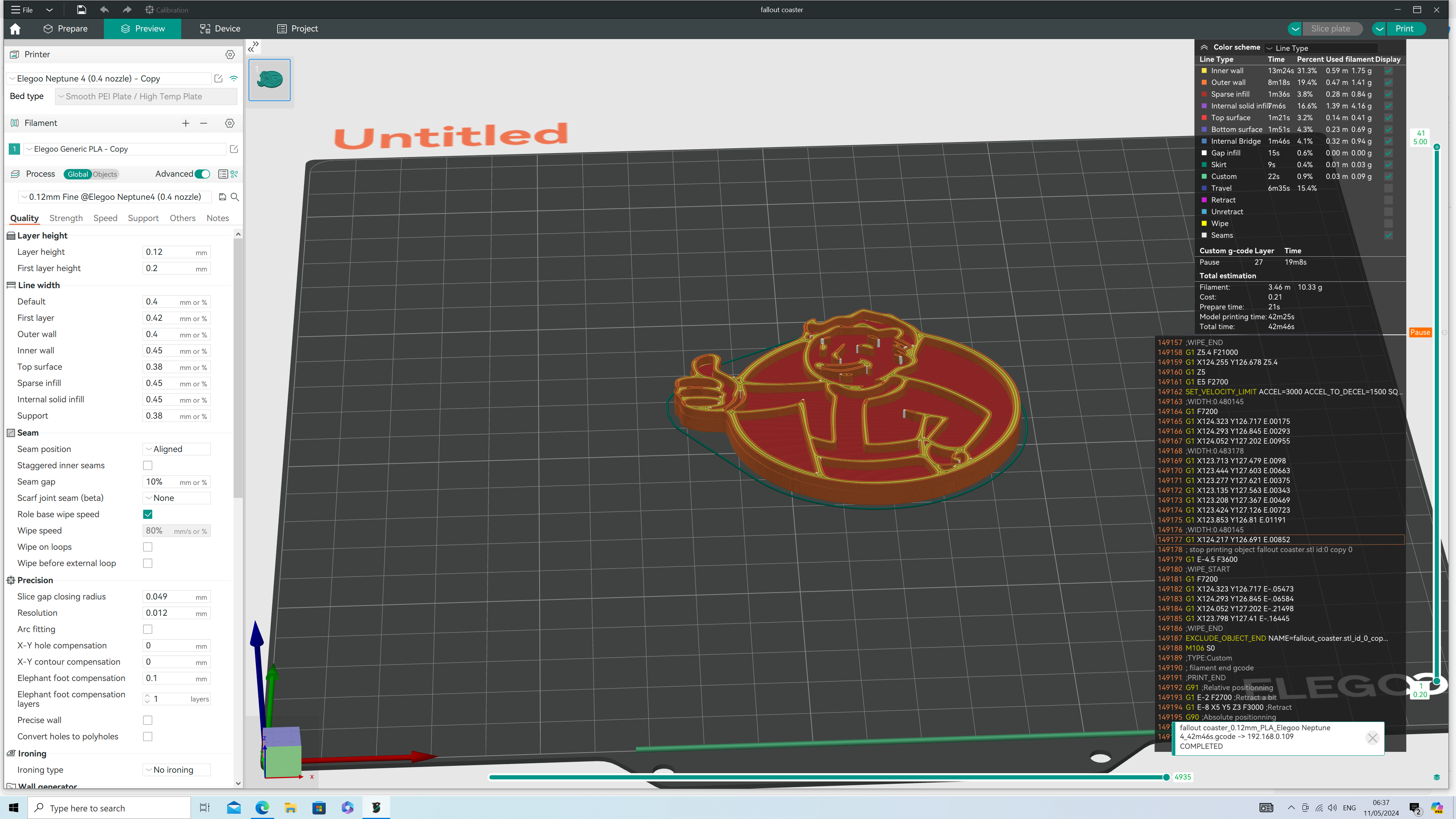Click the add filament plus icon
This screenshot has width=1456, height=819.
(186, 122)
